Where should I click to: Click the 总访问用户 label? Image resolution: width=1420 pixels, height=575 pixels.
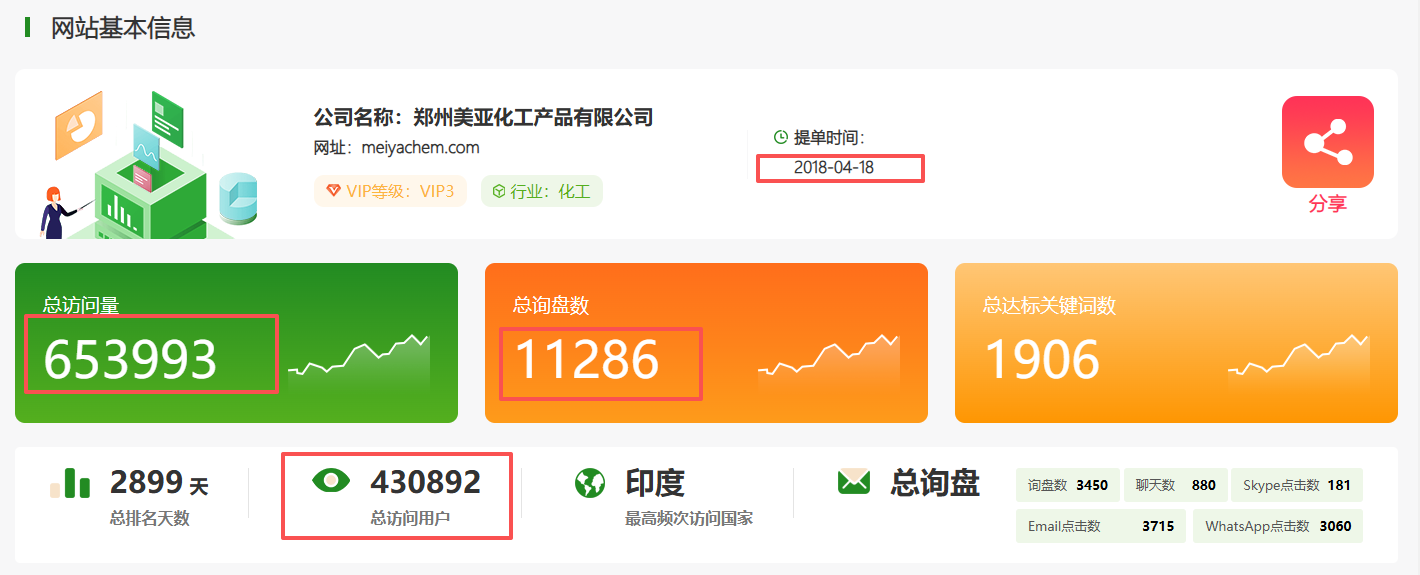(x=410, y=518)
